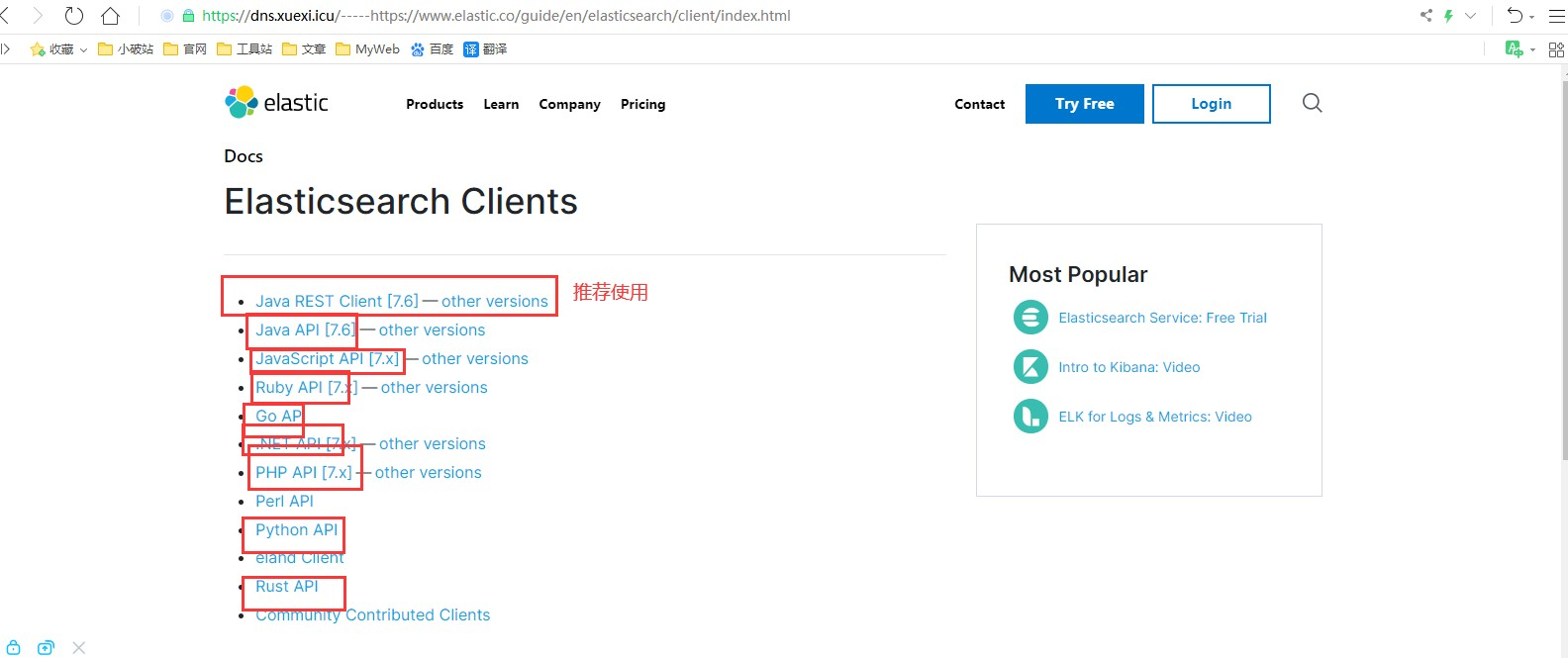1568x658 pixels.
Task: Click the browser reload button
Action: (x=74, y=16)
